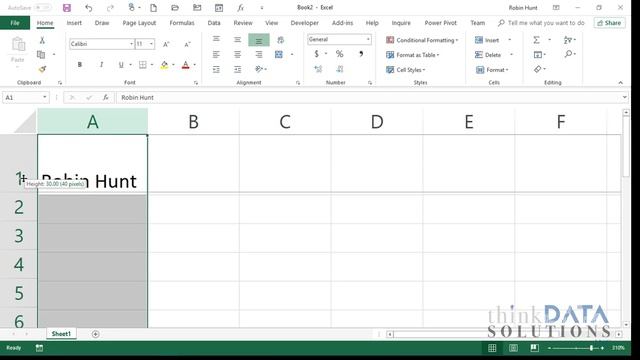
Task: Switch to the Formulas tab
Action: pyautogui.click(x=182, y=23)
